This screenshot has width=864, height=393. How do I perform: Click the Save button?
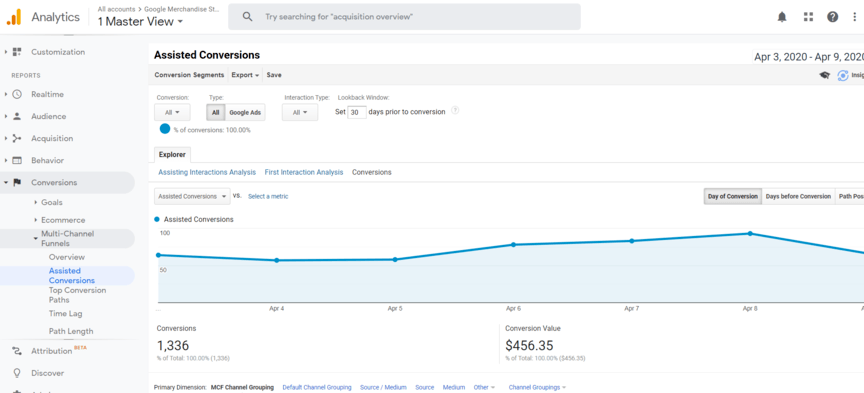[x=274, y=75]
